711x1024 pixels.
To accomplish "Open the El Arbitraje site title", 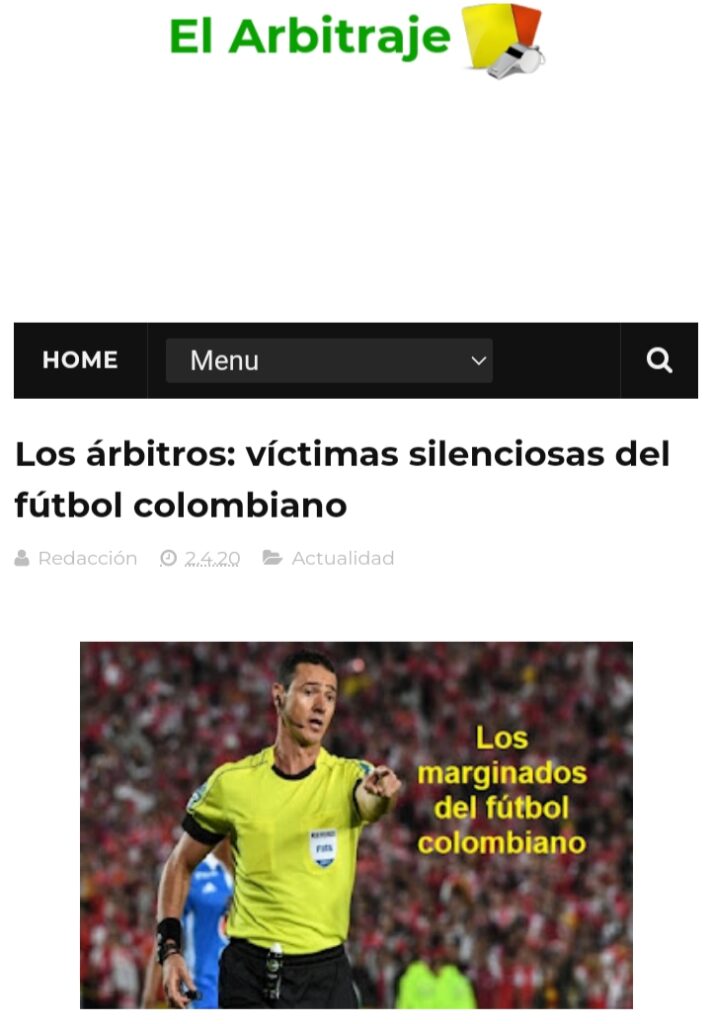I will tap(309, 36).
